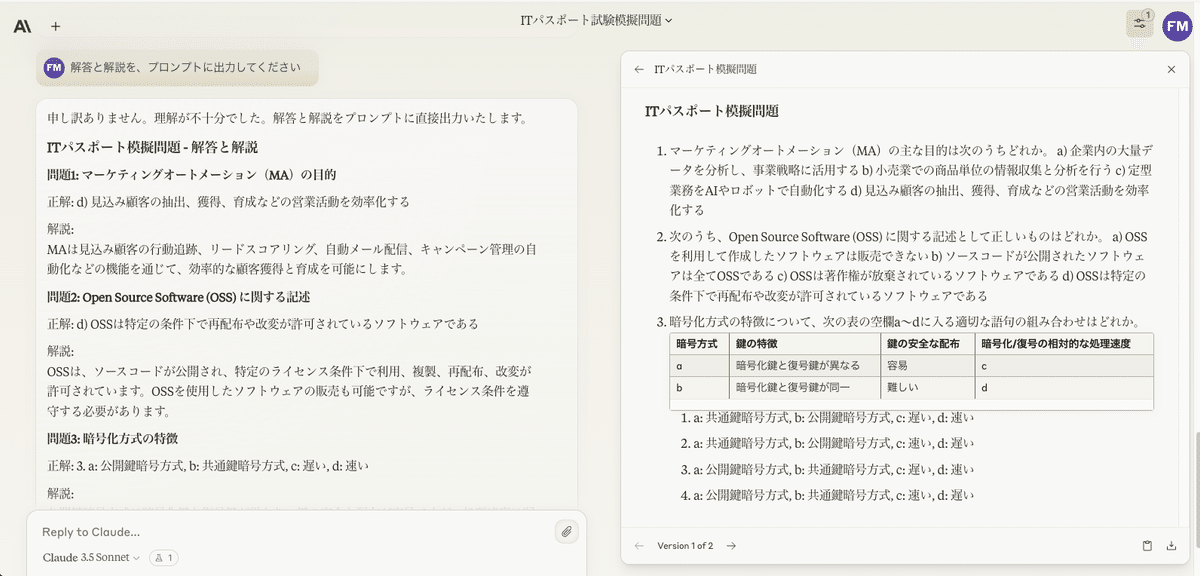This screenshot has width=1200, height=576.
Task: Click the Version 1 of 2 label
Action: pos(685,546)
